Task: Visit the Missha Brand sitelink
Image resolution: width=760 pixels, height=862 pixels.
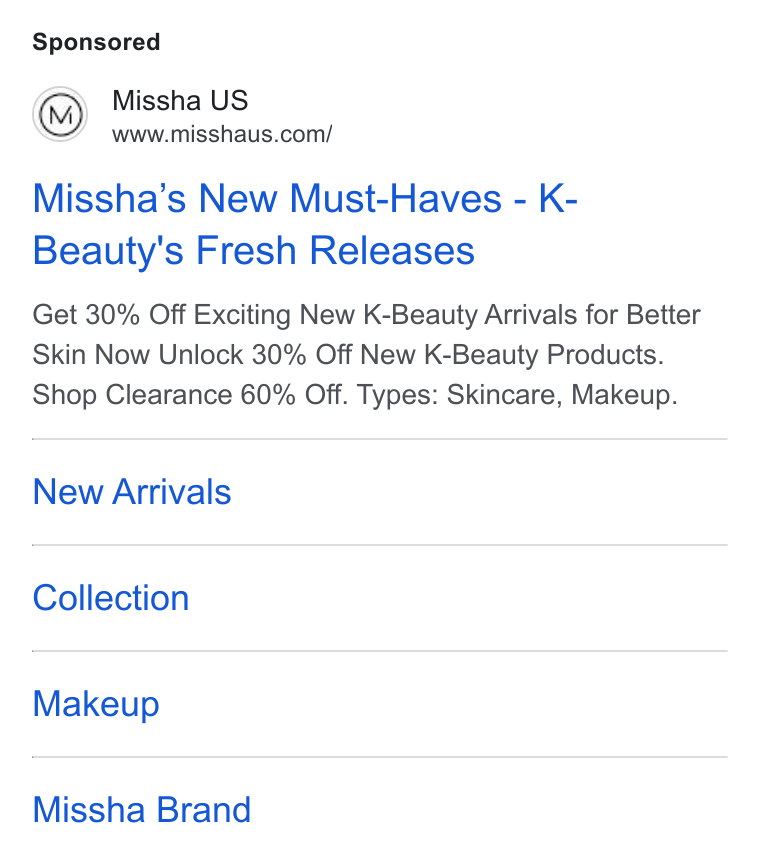Action: (x=142, y=810)
